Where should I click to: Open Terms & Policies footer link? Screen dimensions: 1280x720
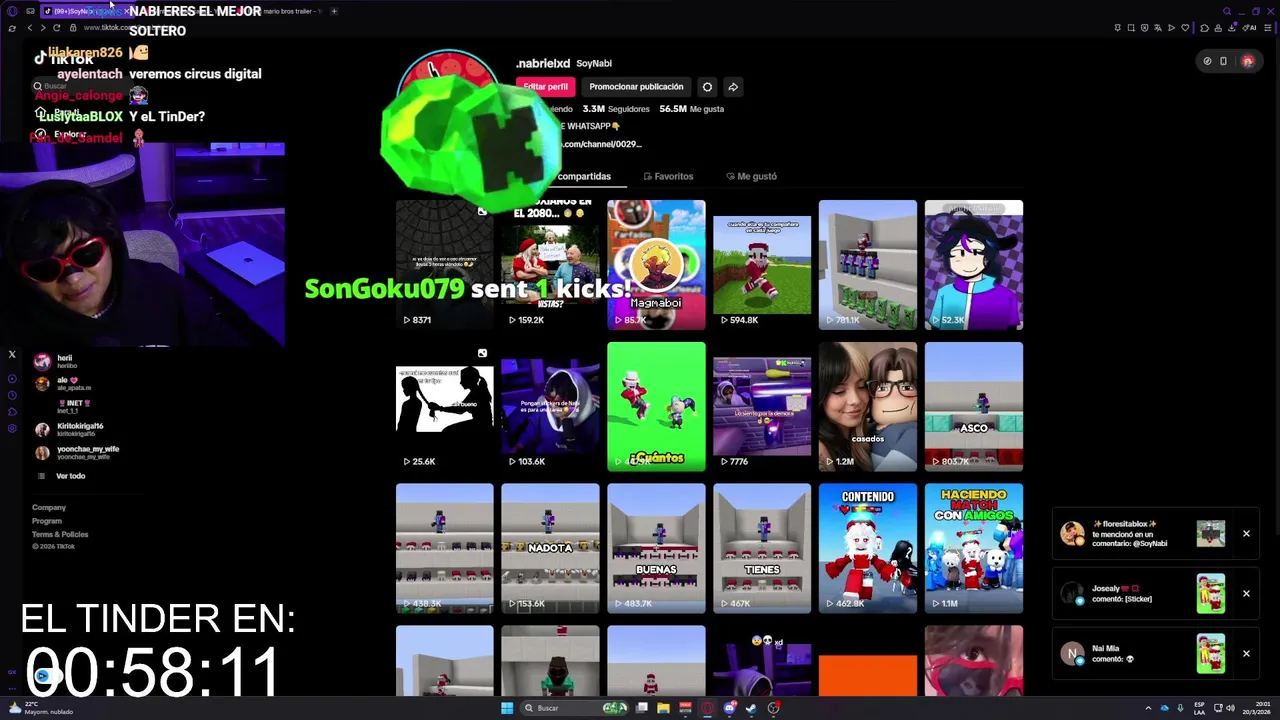point(60,534)
